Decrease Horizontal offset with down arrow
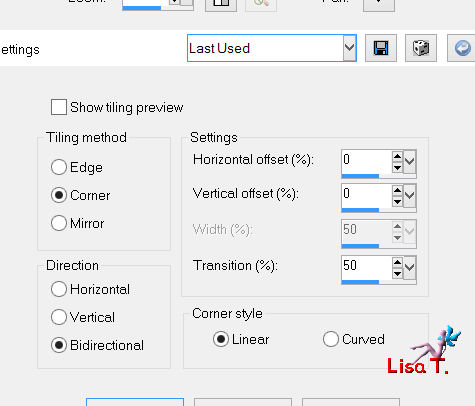The image size is (475, 406). 397,168
